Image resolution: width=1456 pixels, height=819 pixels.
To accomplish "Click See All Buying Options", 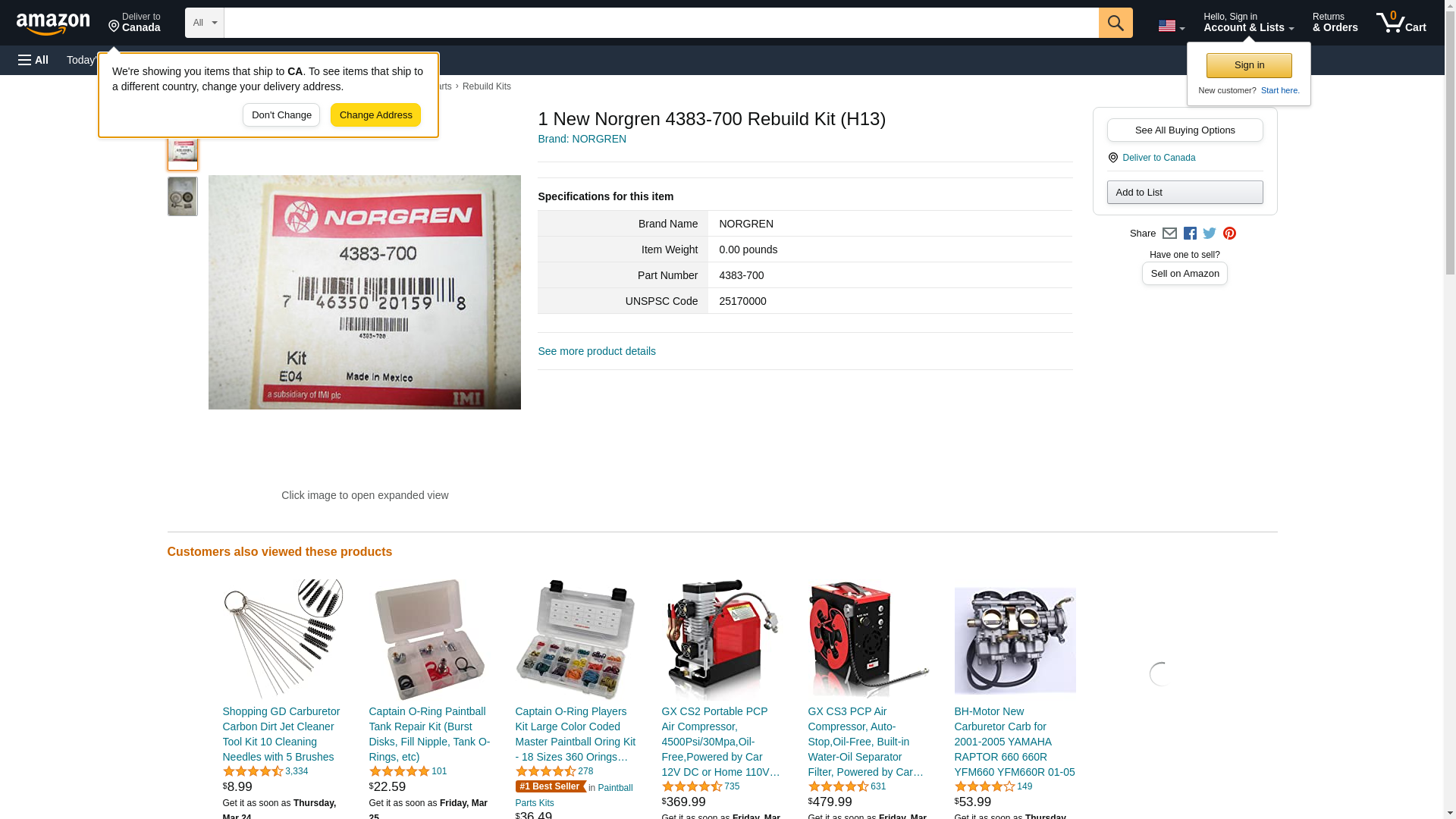I will [x=1185, y=130].
